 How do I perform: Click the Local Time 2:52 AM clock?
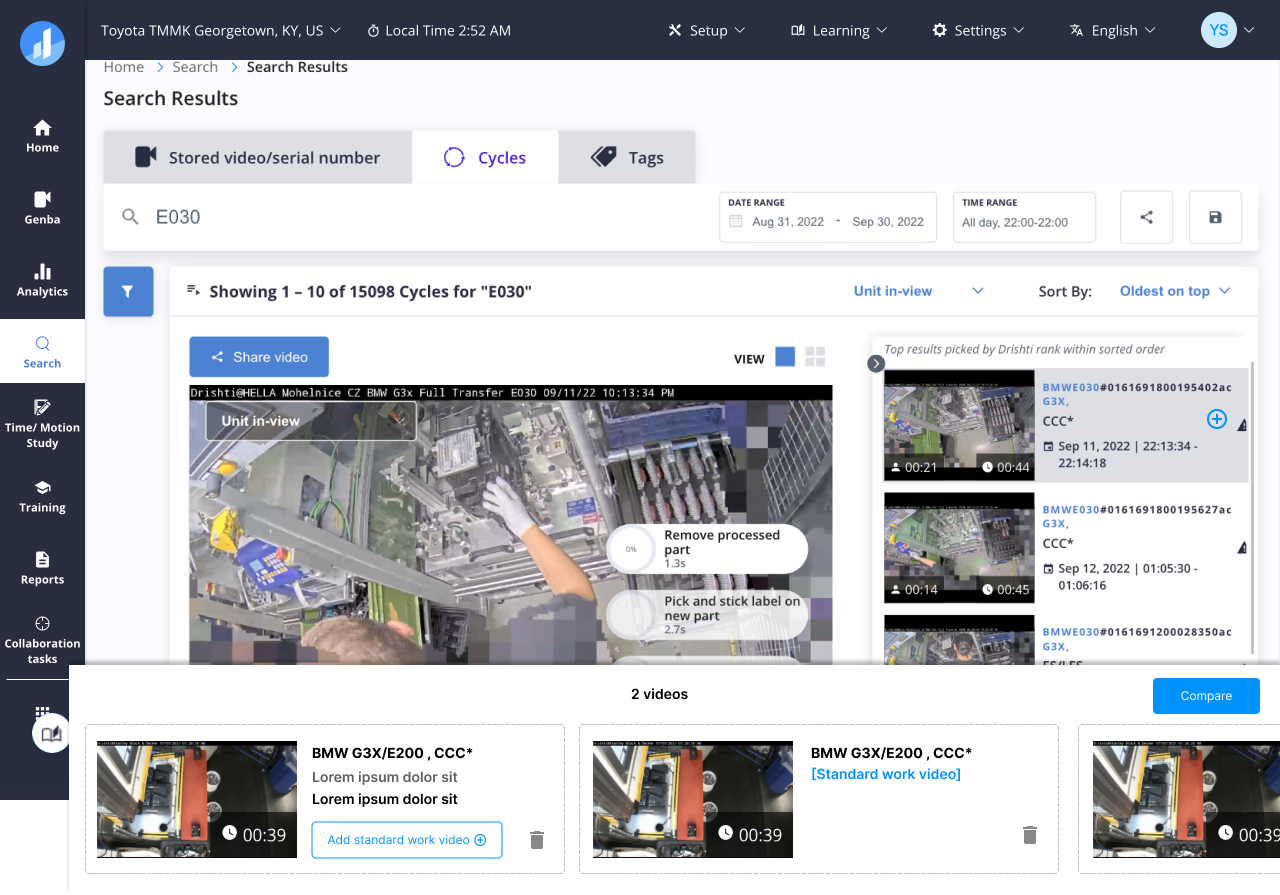[439, 30]
